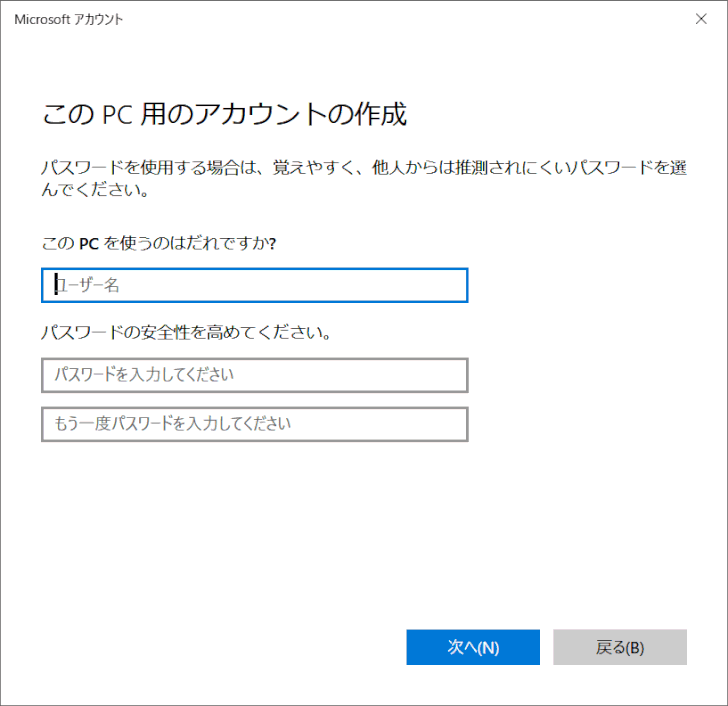Click the text パスワードの安全性を高めてください。

tap(187, 332)
